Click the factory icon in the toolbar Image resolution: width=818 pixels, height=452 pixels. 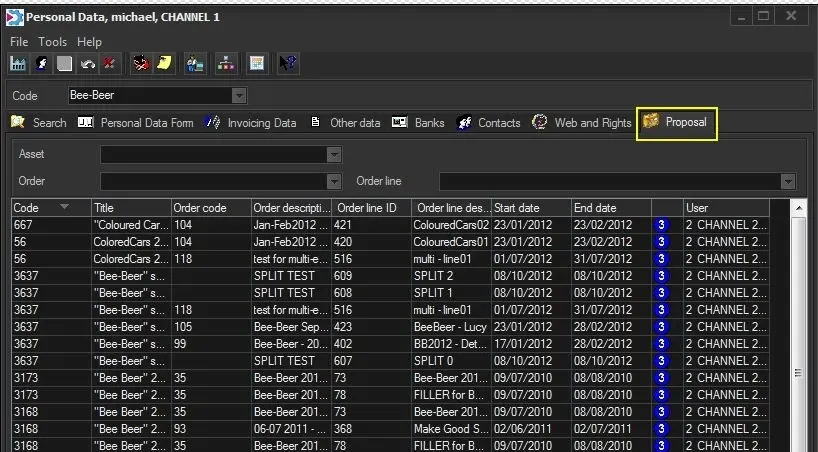point(18,64)
